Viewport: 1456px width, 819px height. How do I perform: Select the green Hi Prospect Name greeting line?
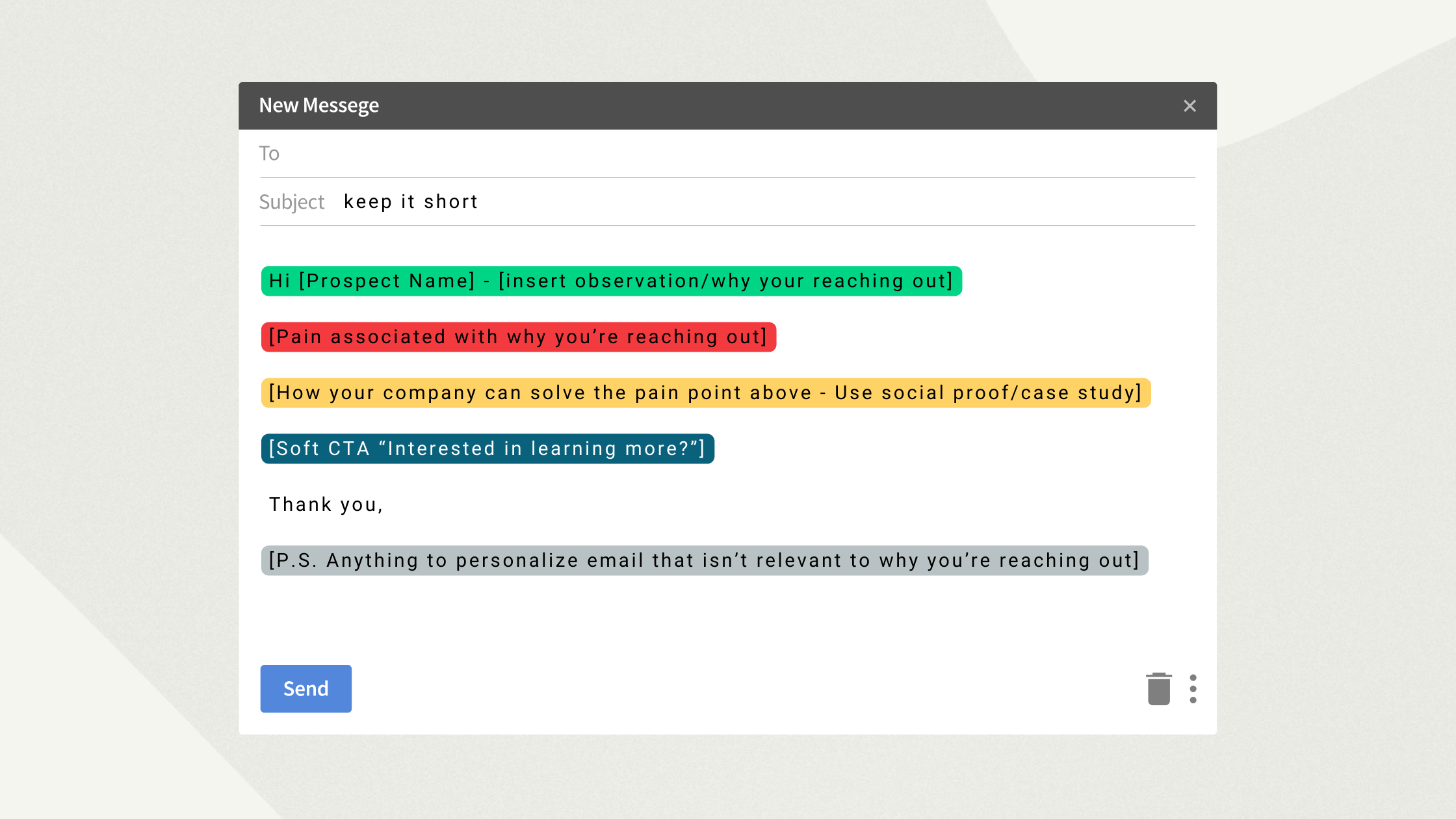click(611, 281)
